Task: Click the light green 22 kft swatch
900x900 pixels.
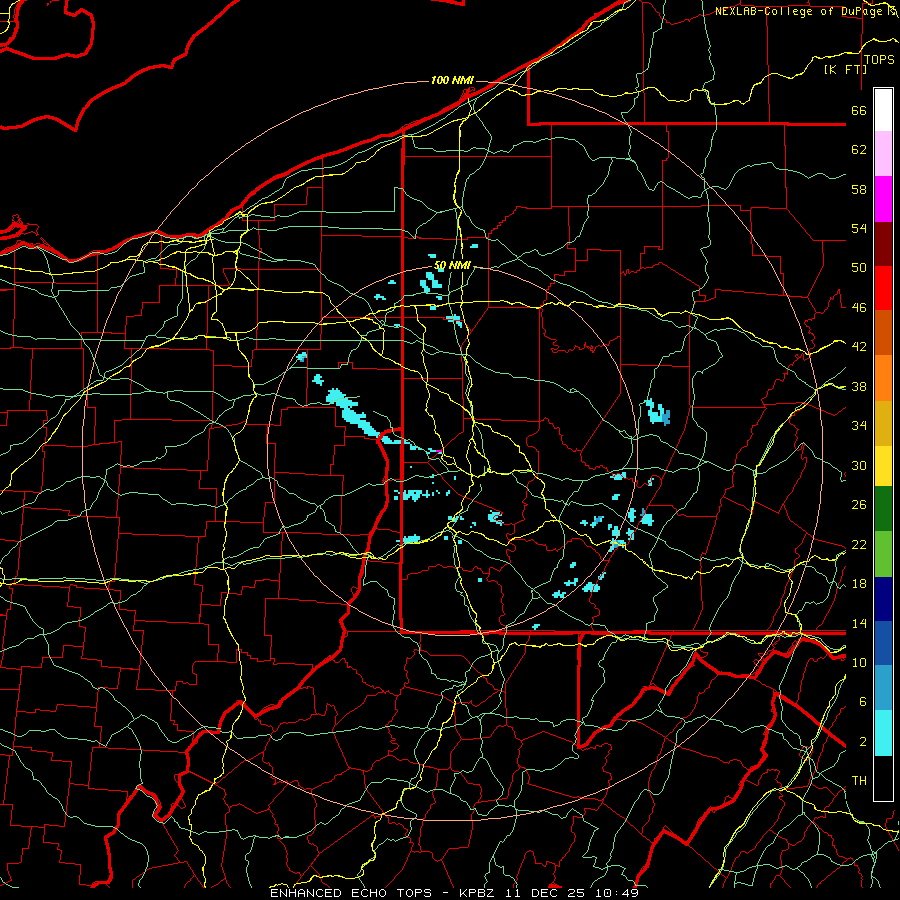Action: pyautogui.click(x=883, y=554)
